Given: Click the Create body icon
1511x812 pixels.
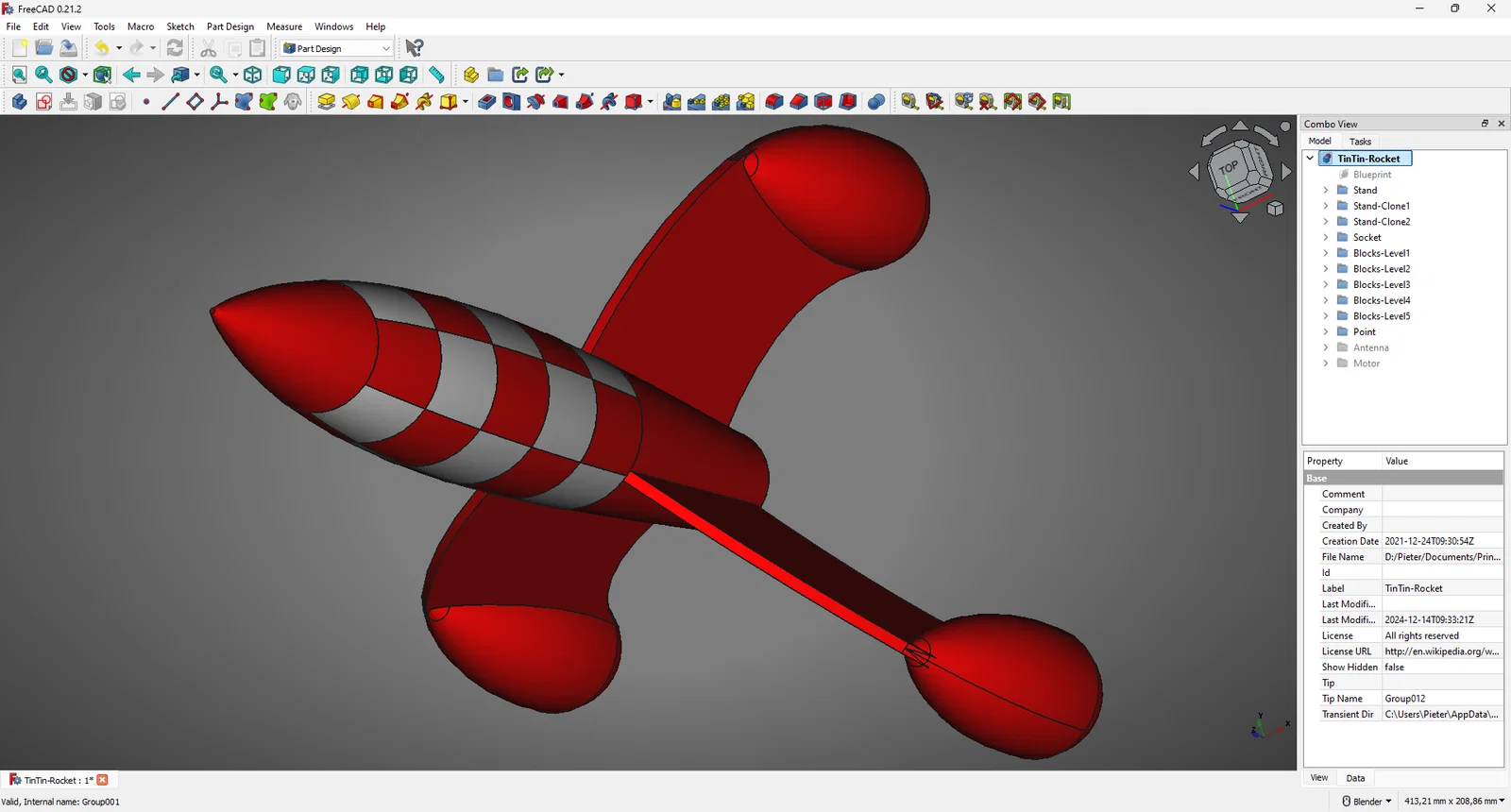Looking at the screenshot, I should pyautogui.click(x=19, y=102).
